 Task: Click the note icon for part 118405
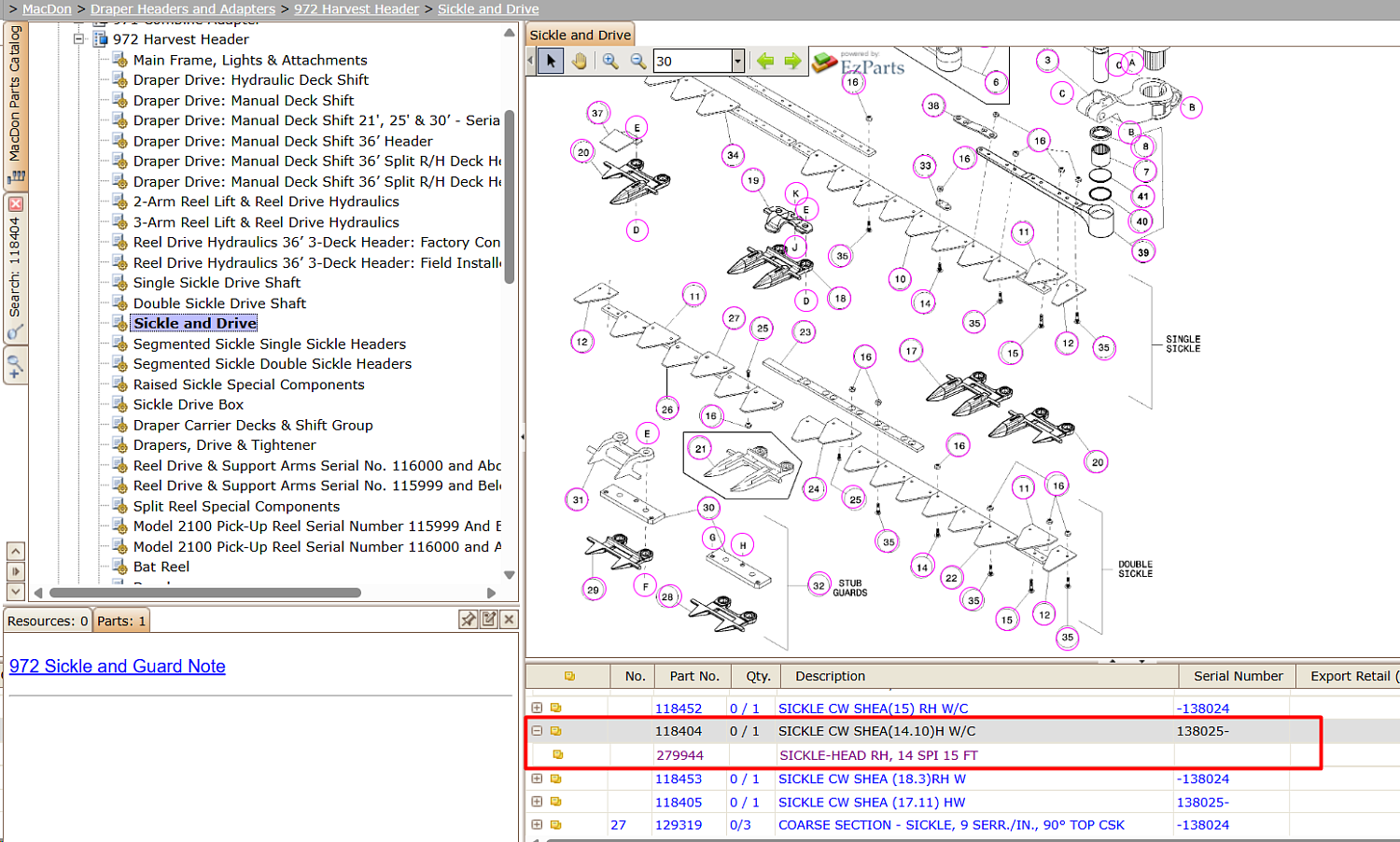[x=555, y=802]
